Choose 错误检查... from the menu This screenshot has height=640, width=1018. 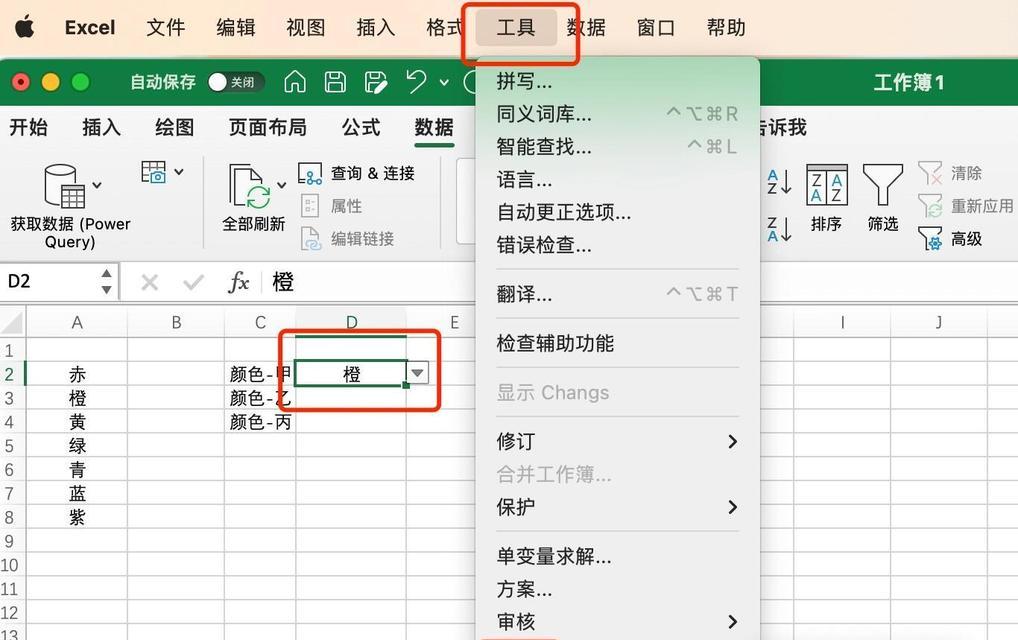pos(618,245)
